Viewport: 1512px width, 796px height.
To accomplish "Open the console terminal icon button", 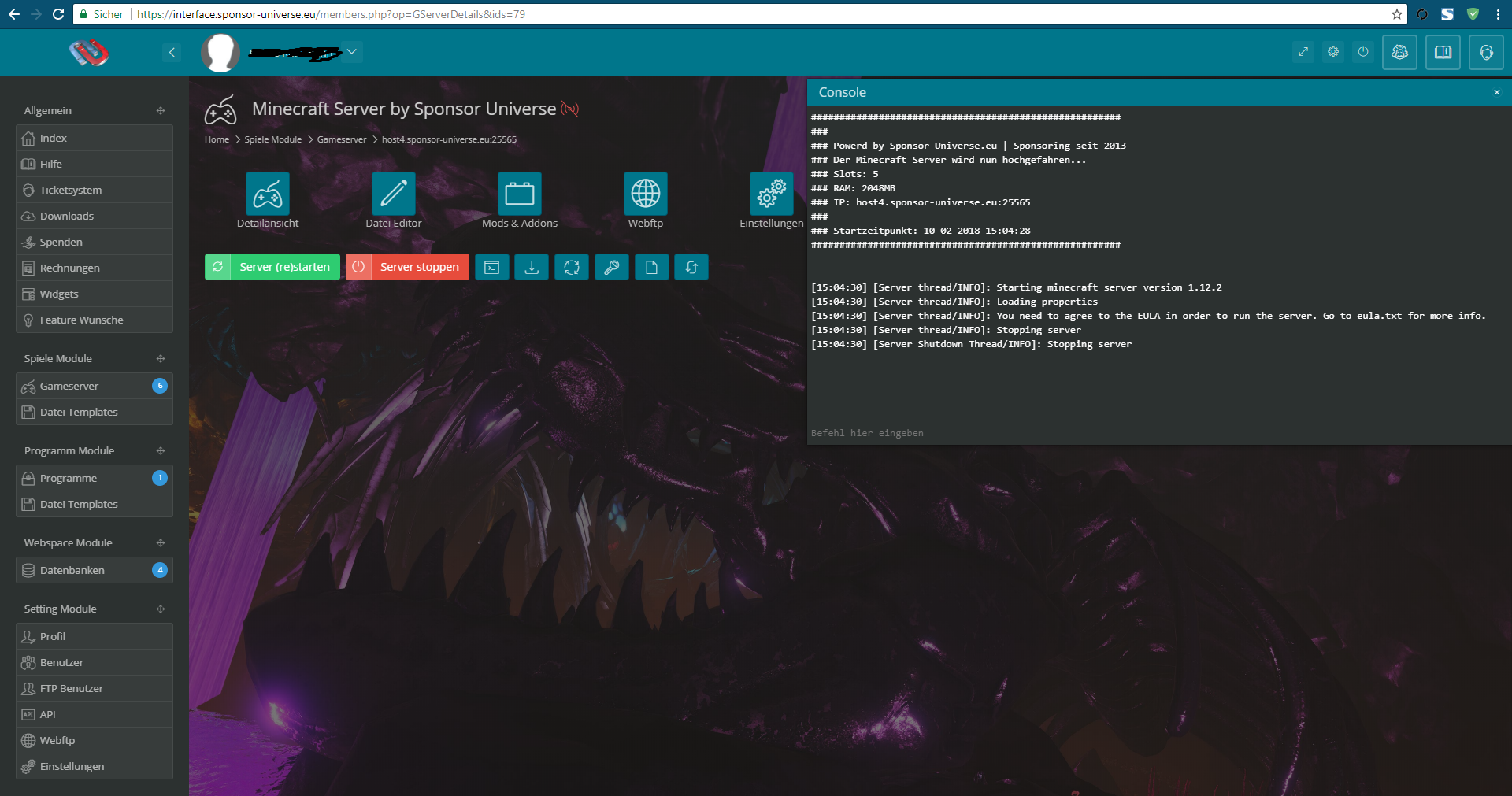I will coord(491,267).
